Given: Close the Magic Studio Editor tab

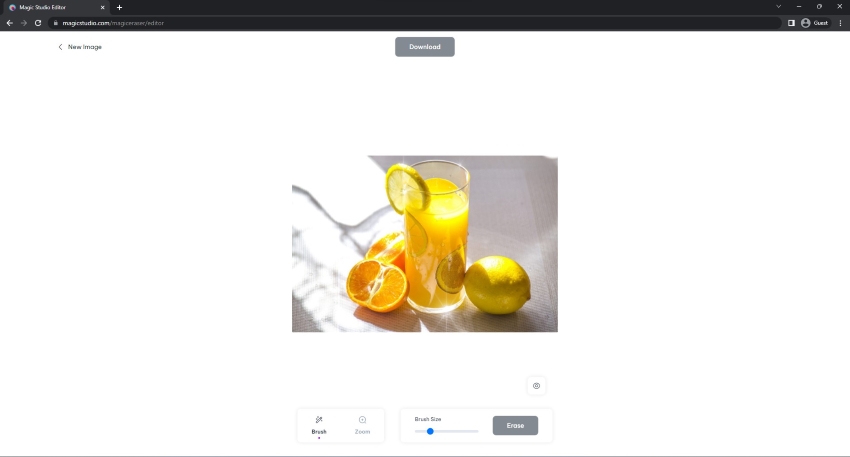Looking at the screenshot, I should pyautogui.click(x=102, y=8).
